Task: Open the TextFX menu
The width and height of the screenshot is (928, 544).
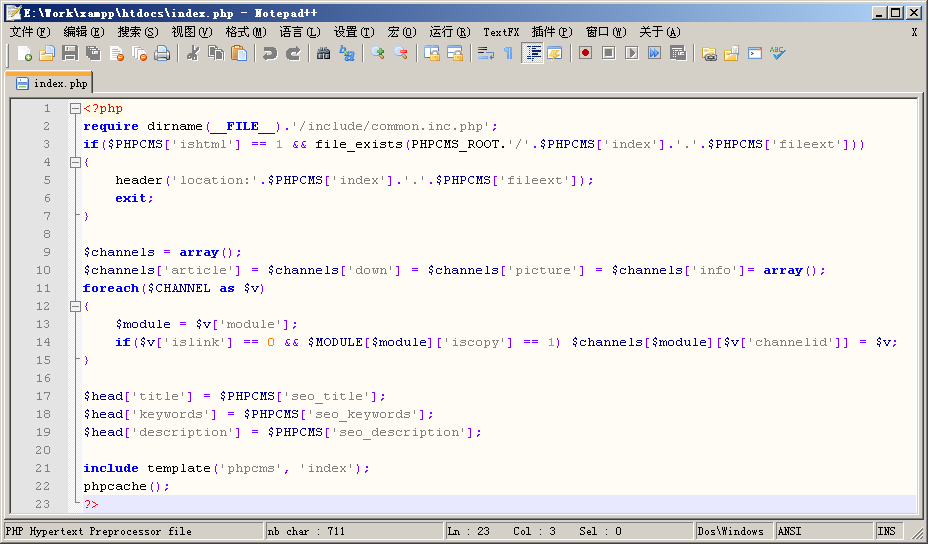Action: pos(501,32)
